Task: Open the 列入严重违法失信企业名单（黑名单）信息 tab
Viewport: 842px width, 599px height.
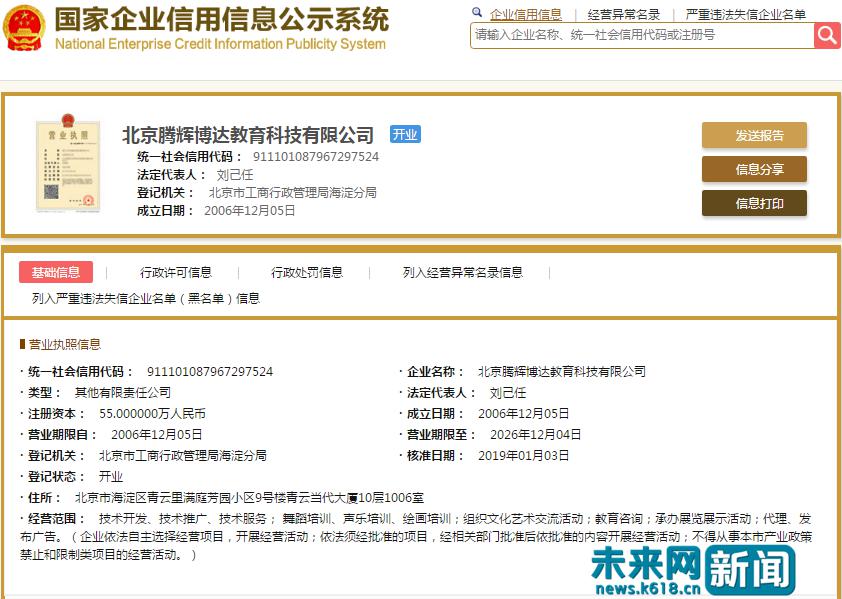Action: [146, 298]
